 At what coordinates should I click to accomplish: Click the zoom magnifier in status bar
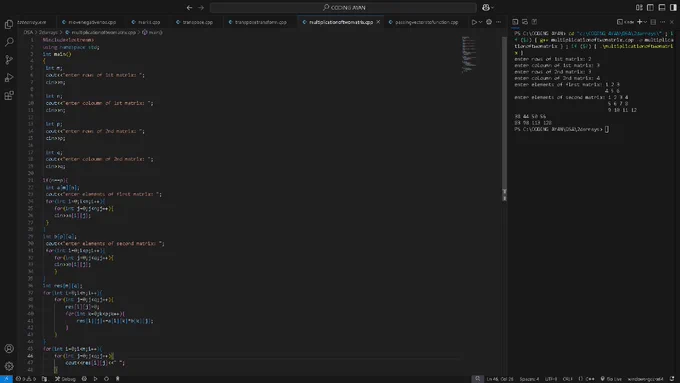click(477, 379)
